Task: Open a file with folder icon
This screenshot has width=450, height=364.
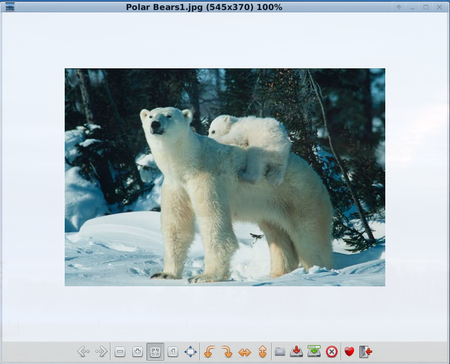Action: click(x=280, y=351)
